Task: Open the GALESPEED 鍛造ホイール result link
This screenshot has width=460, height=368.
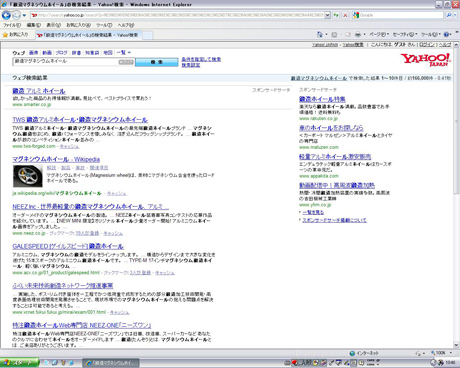Action: tap(68, 246)
